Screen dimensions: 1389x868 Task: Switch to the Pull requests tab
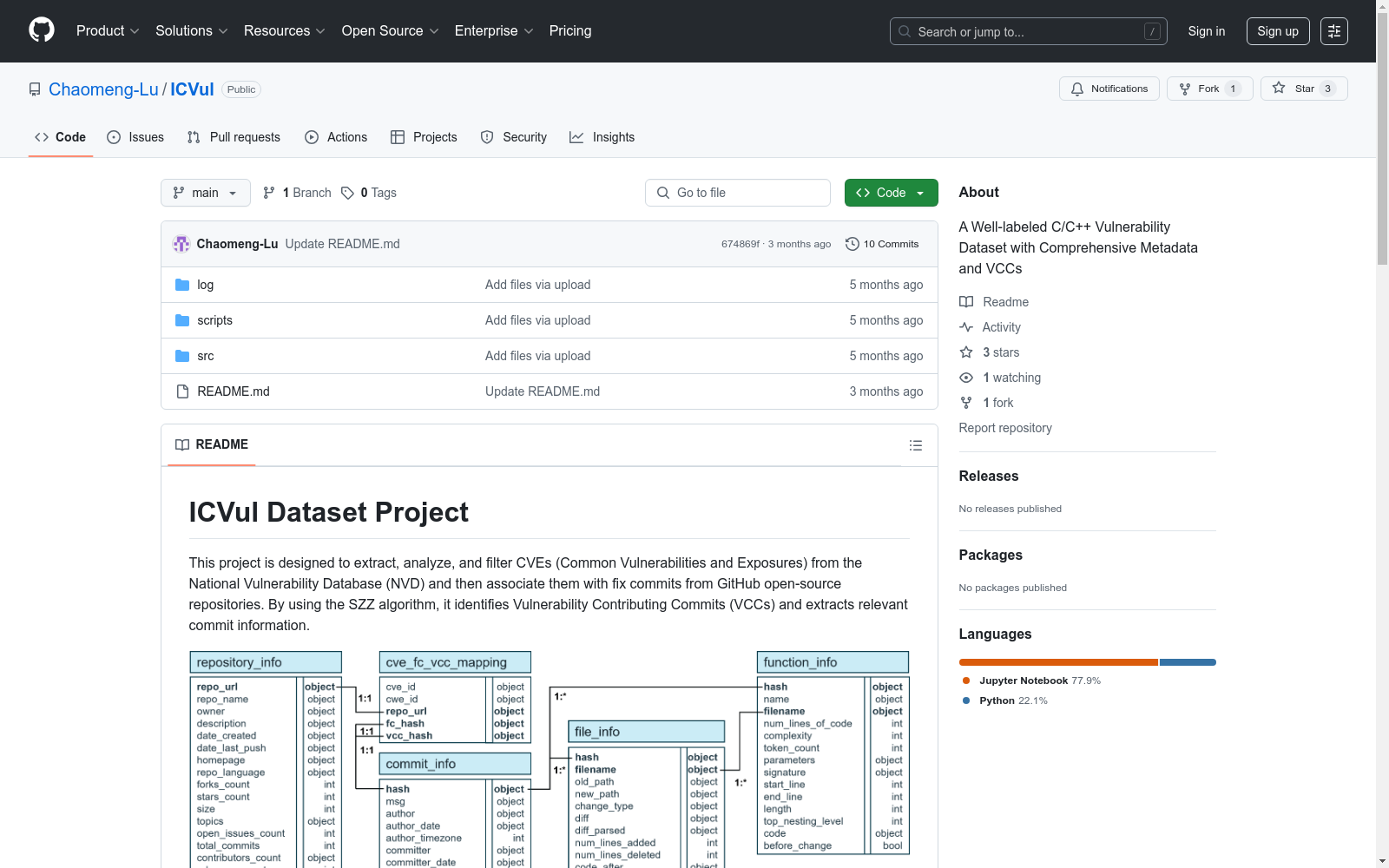click(x=234, y=137)
